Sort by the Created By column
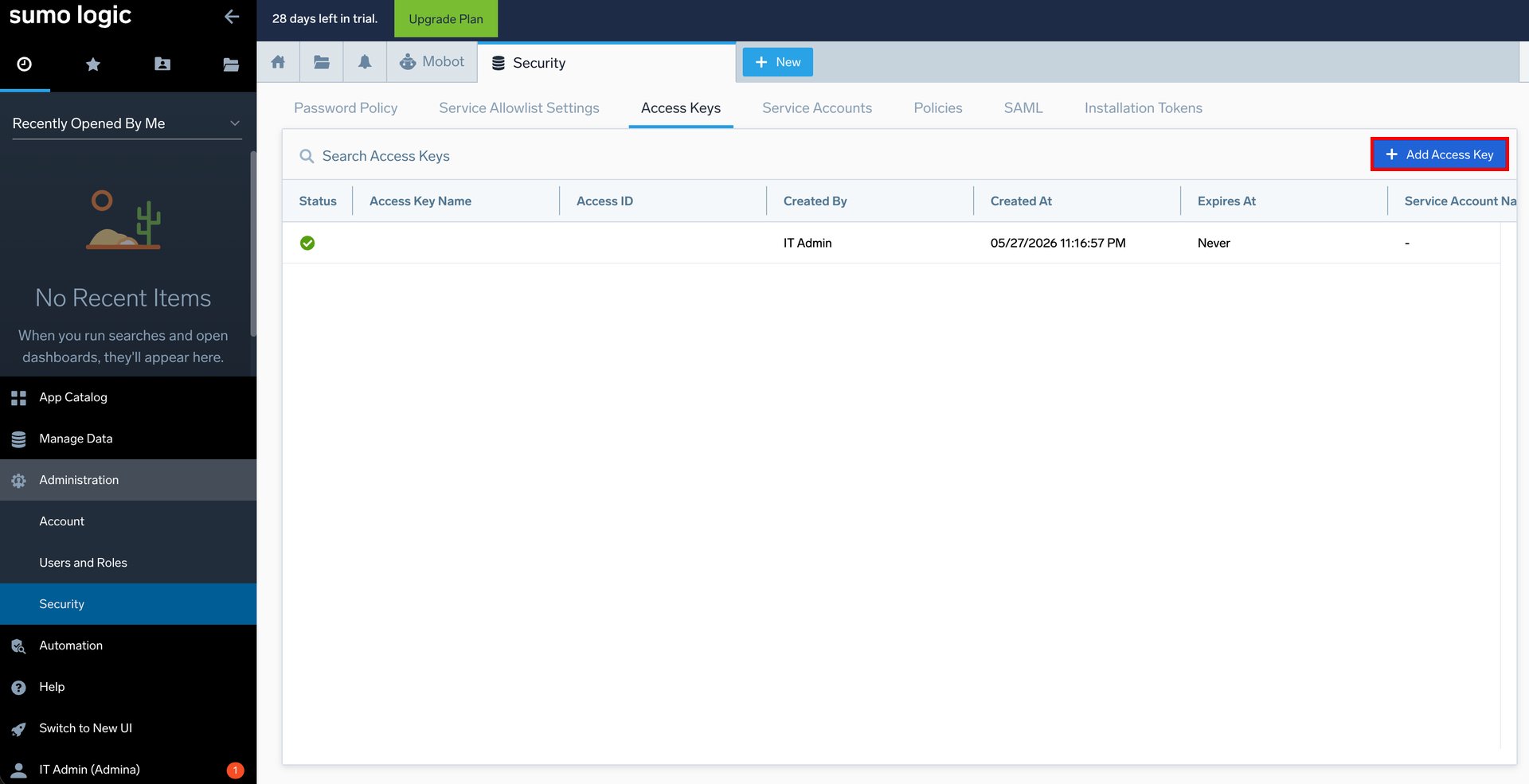Image resolution: width=1529 pixels, height=784 pixels. coord(815,201)
